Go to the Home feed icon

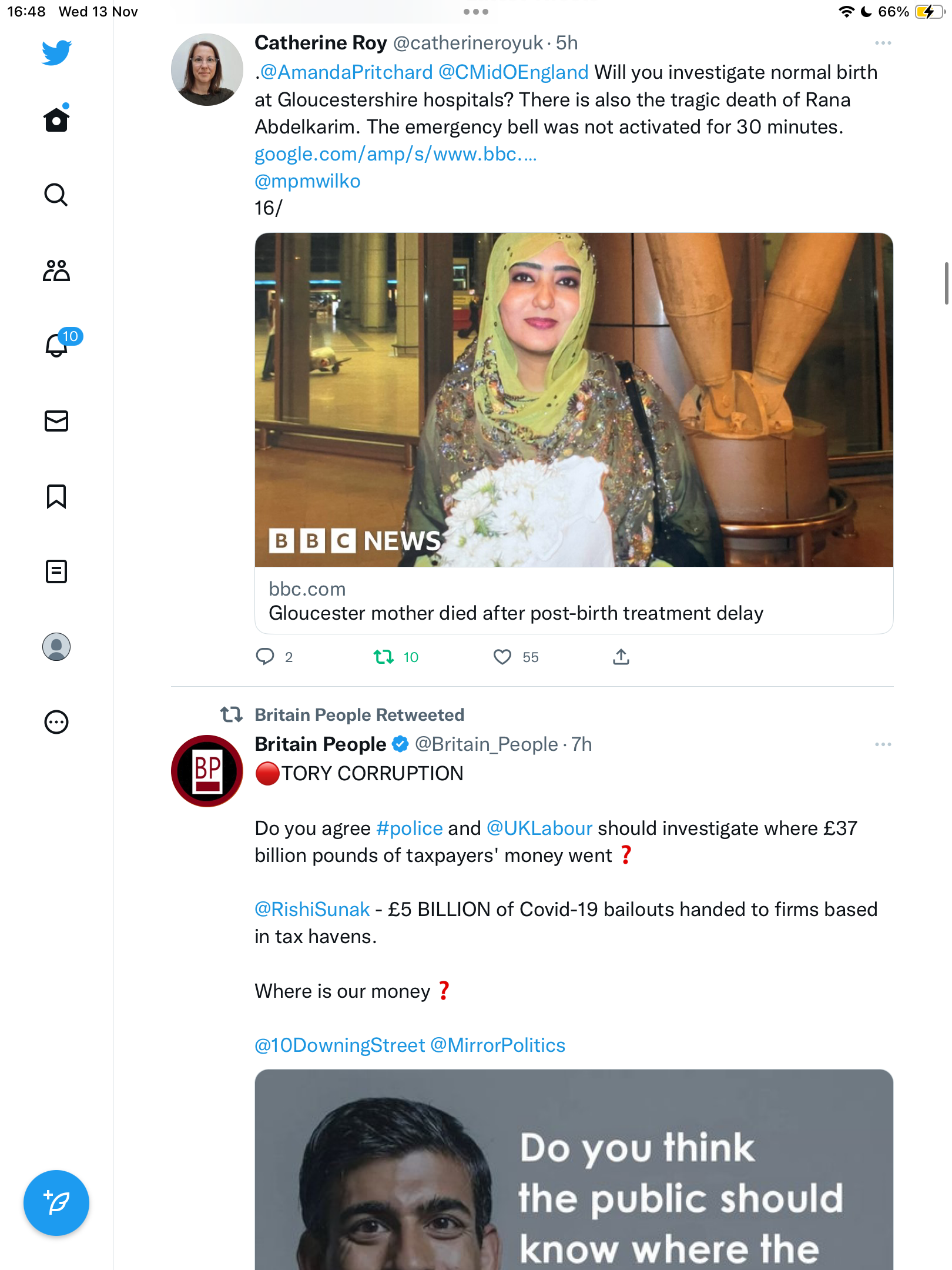click(56, 119)
